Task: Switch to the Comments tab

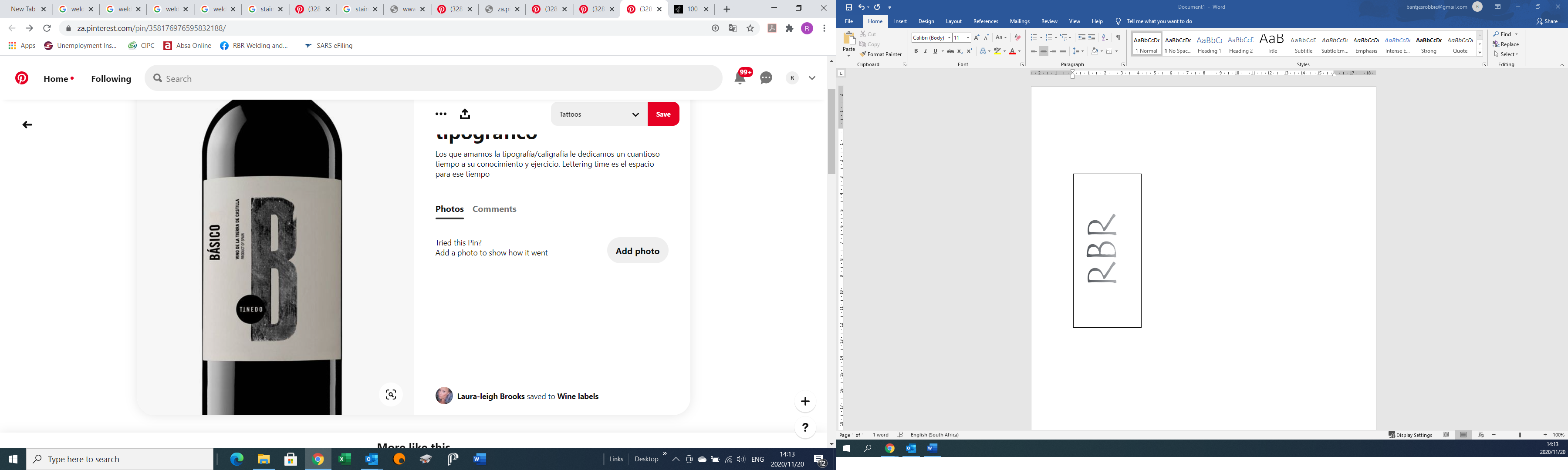Action: [x=494, y=209]
